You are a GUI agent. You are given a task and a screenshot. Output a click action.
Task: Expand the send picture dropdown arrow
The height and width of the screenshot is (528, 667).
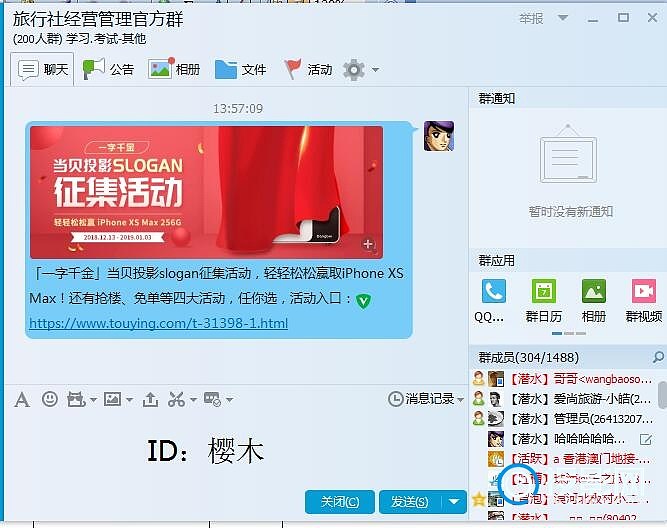129,400
